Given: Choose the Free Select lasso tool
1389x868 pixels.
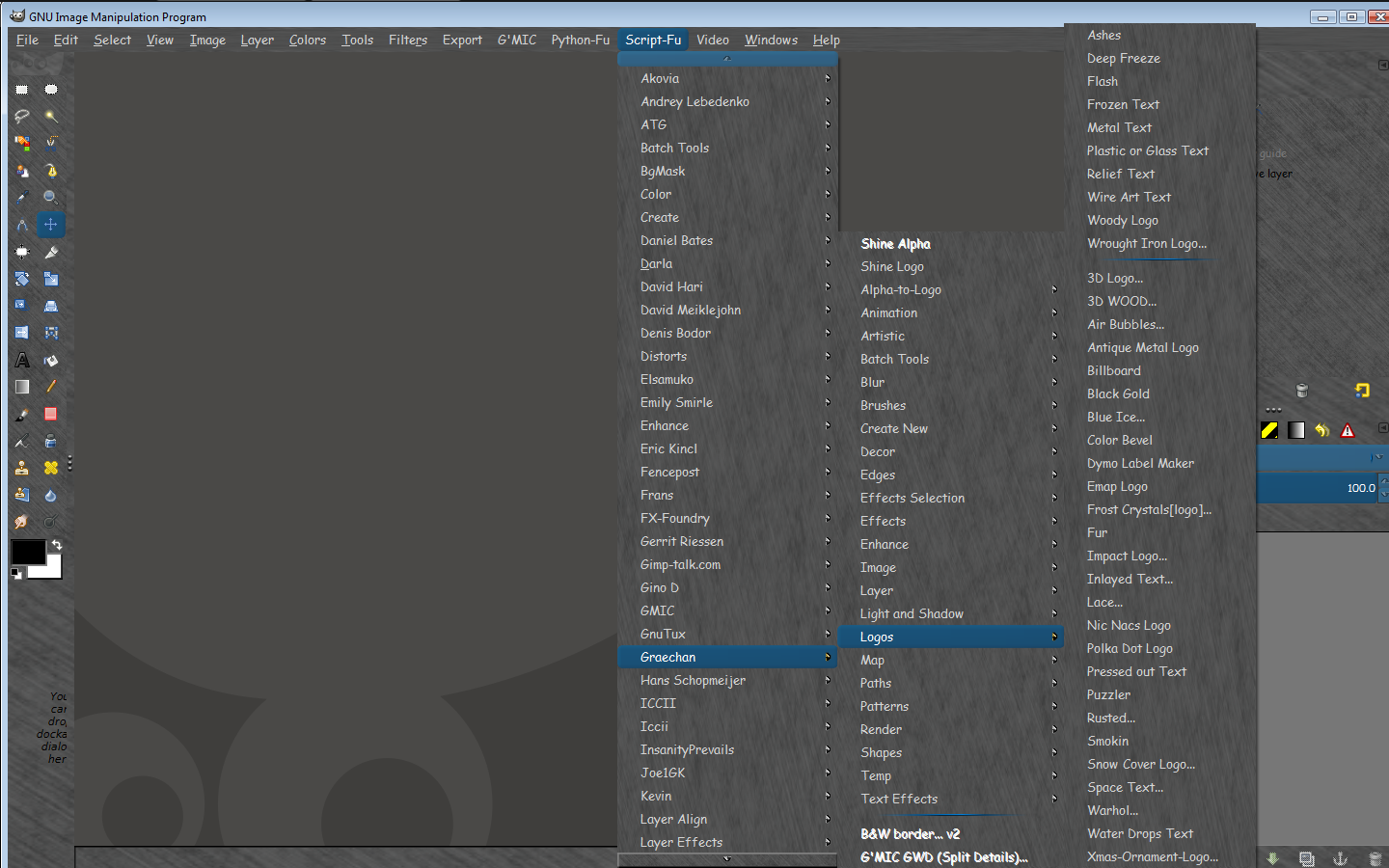Looking at the screenshot, I should click(22, 117).
